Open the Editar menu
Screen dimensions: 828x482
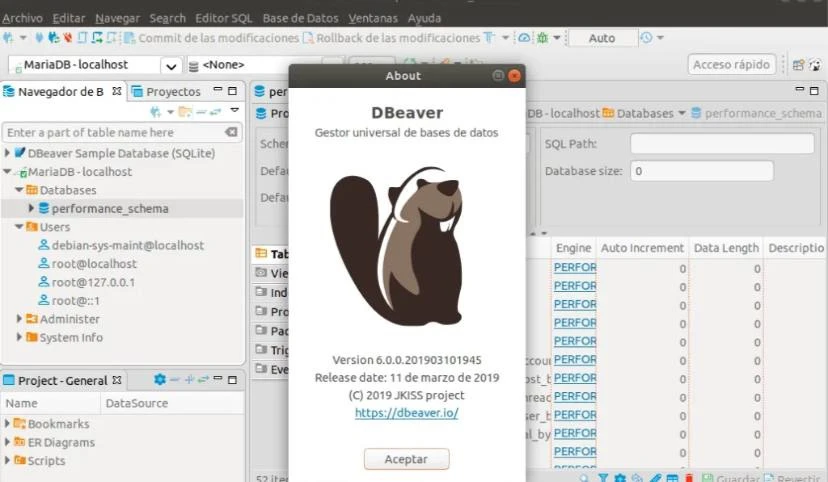69,18
